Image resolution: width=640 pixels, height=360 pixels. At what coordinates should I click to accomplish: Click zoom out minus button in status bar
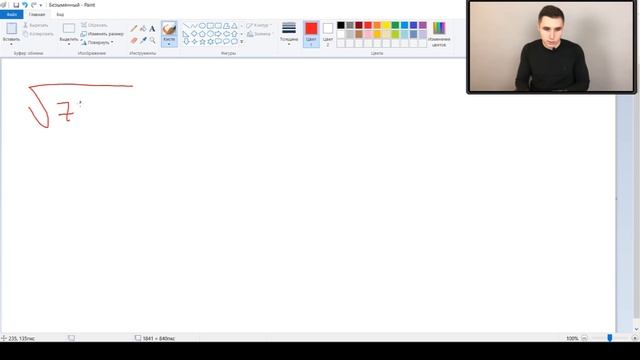(584, 338)
